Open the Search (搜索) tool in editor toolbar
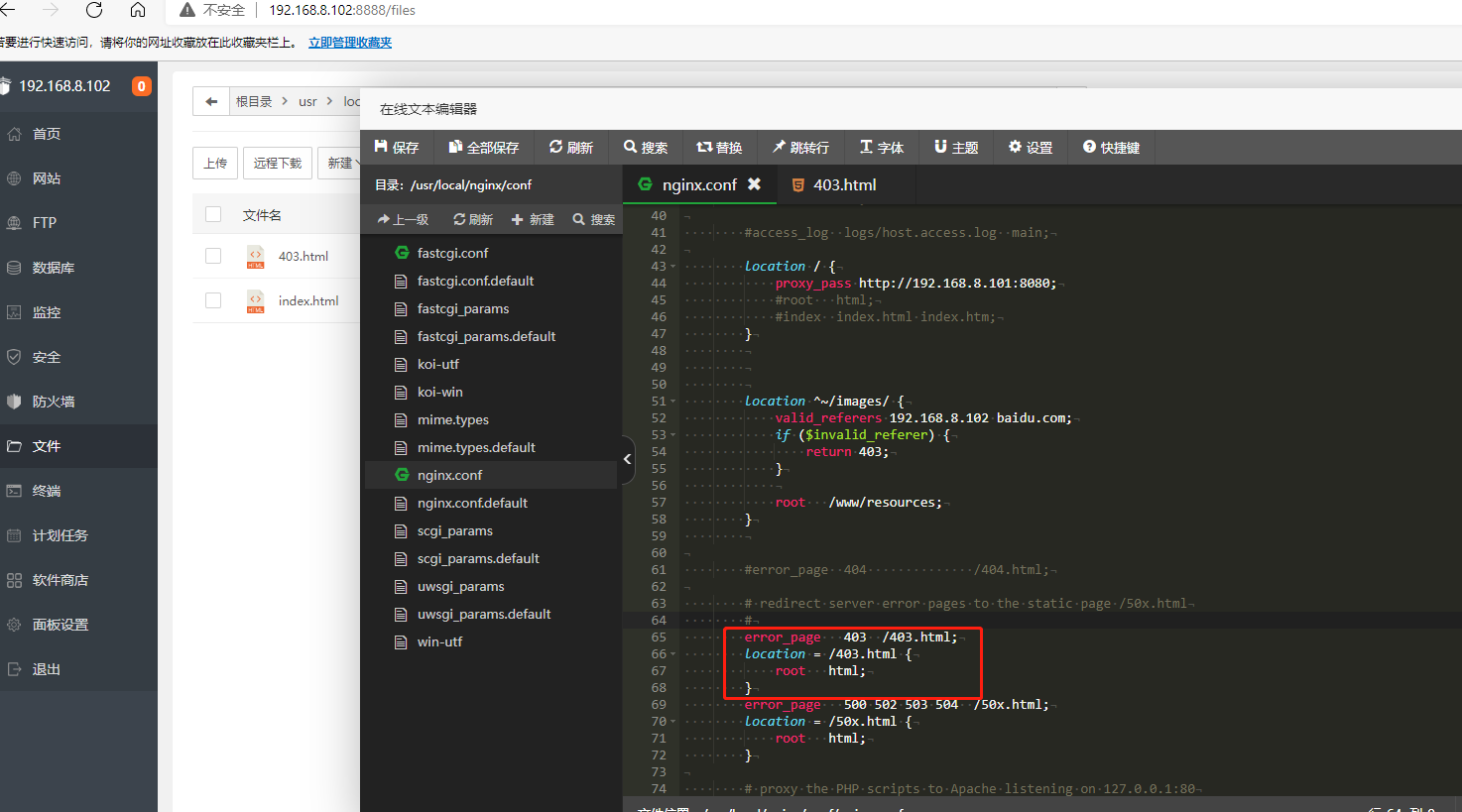The width and height of the screenshot is (1462, 812). pyautogui.click(x=646, y=148)
